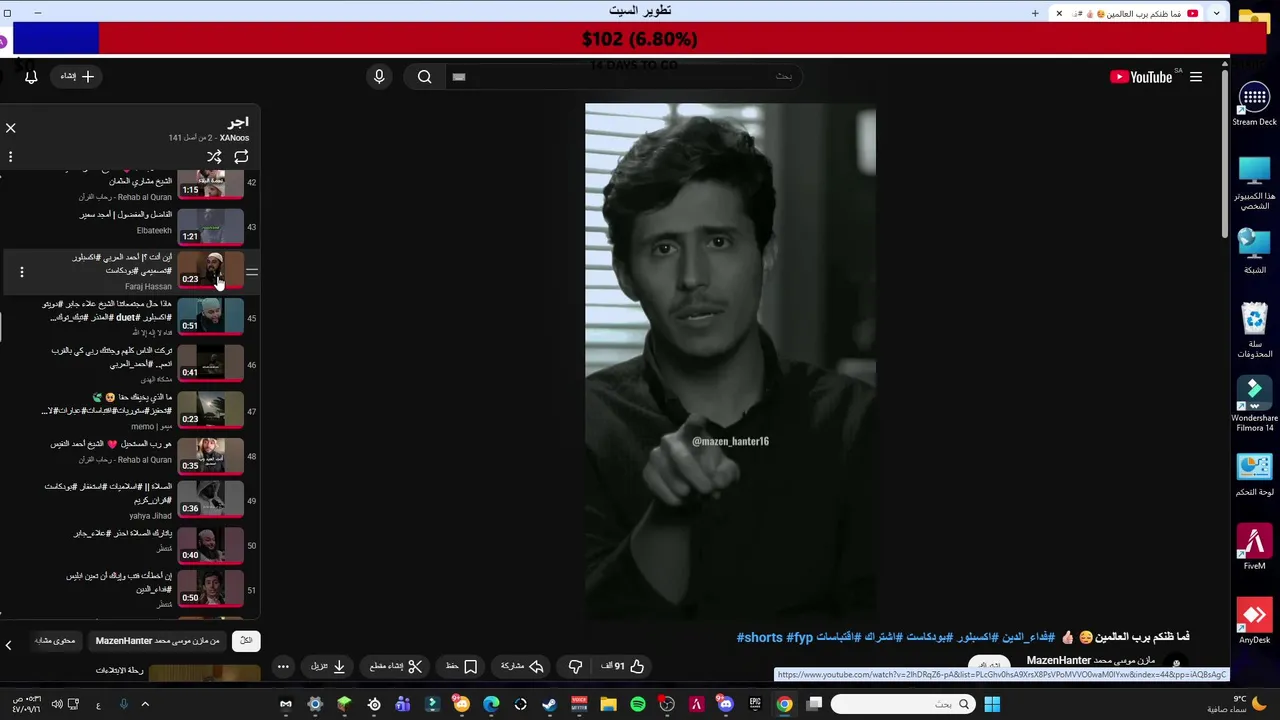Close the YouTube browser tab
The image size is (1280, 720).
click(1059, 13)
